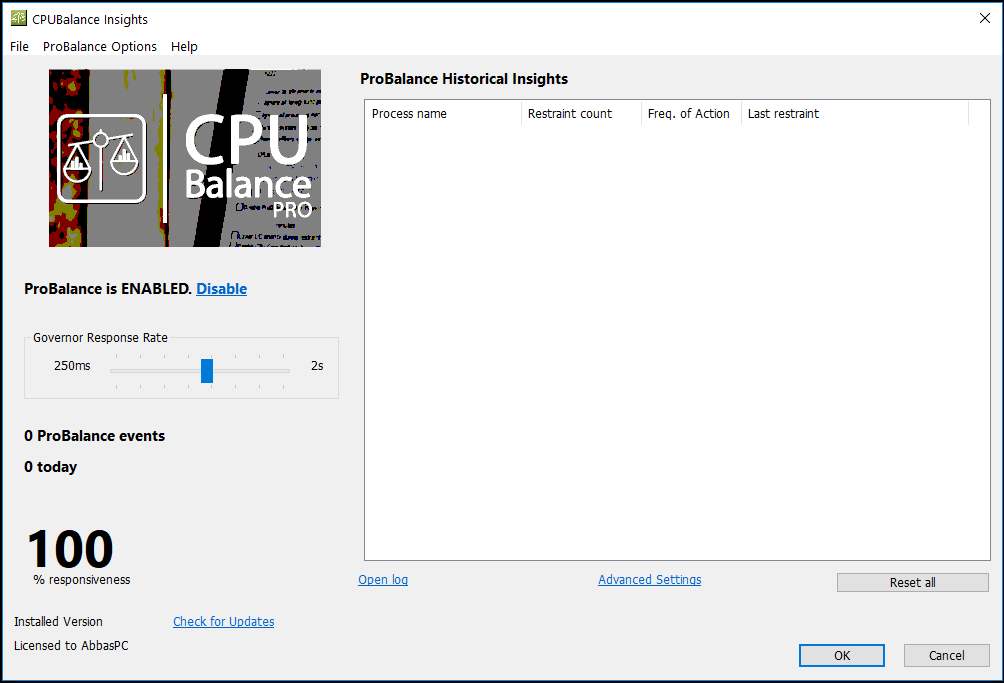This screenshot has width=1004, height=683.
Task: Click the '2s' slider maximum label
Action: click(317, 366)
